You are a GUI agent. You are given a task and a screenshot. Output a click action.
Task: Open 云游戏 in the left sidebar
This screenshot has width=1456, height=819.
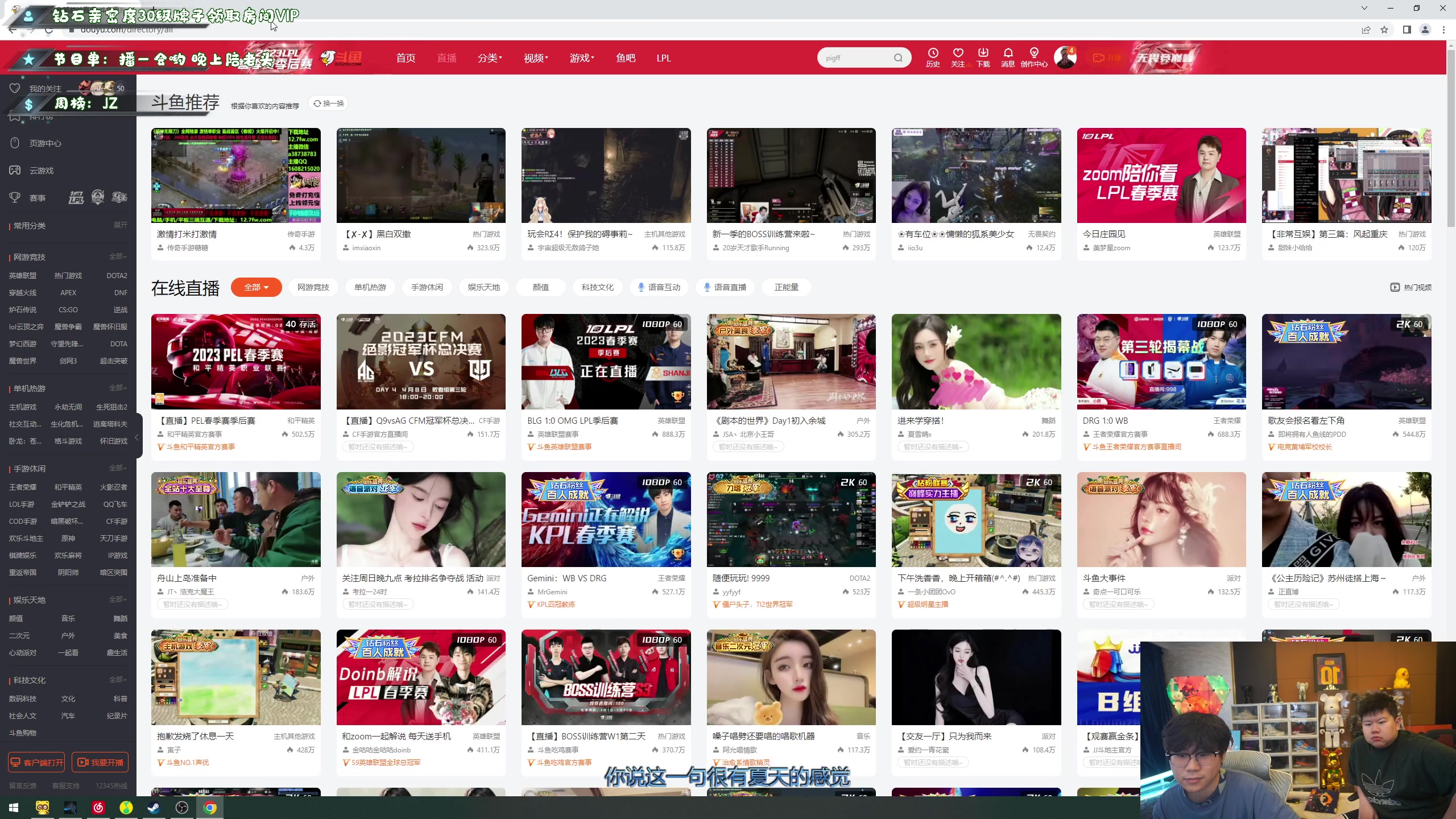(42, 171)
